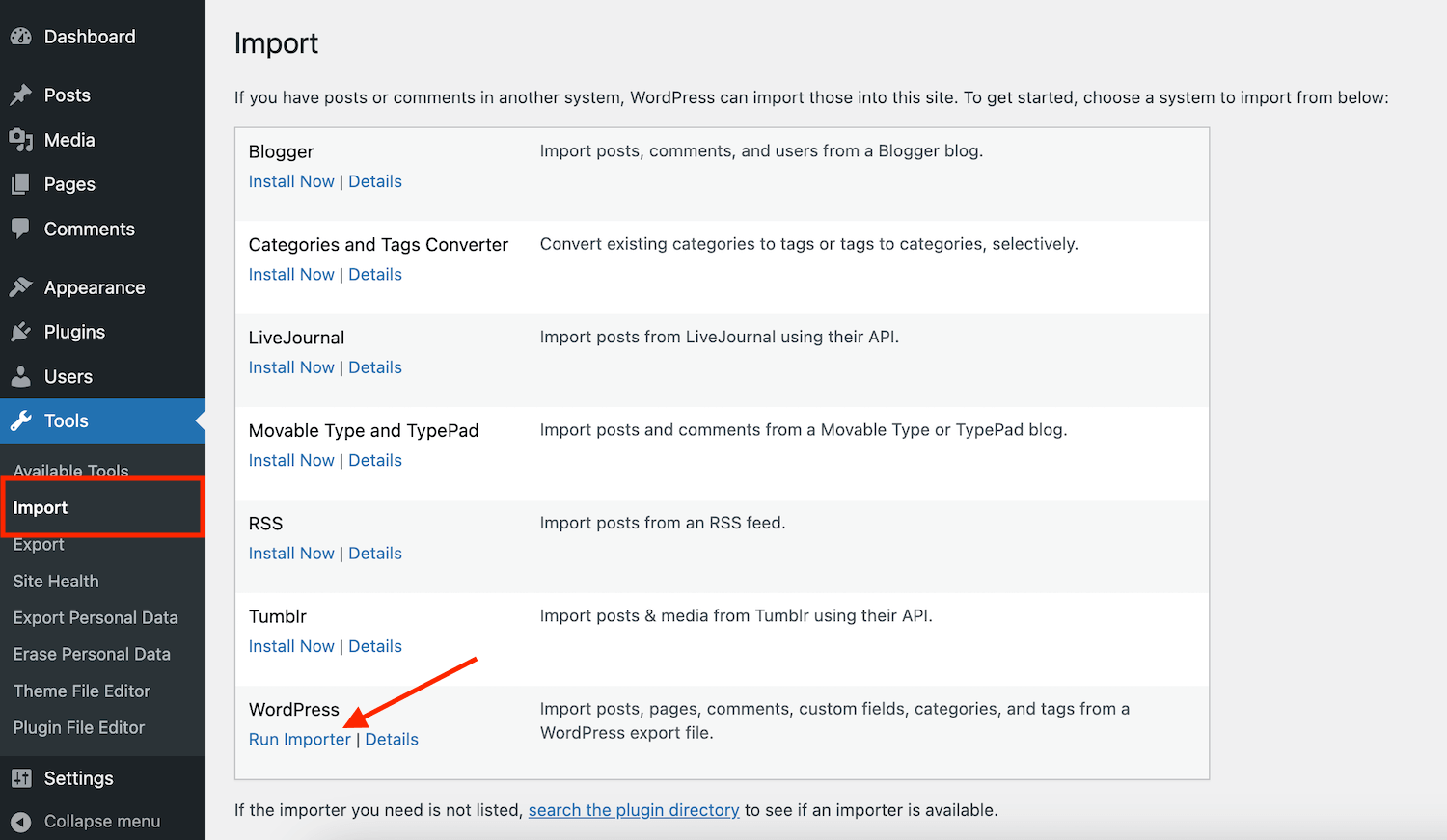Image resolution: width=1447 pixels, height=840 pixels.
Task: Open Theme File Editor
Action: tap(82, 691)
